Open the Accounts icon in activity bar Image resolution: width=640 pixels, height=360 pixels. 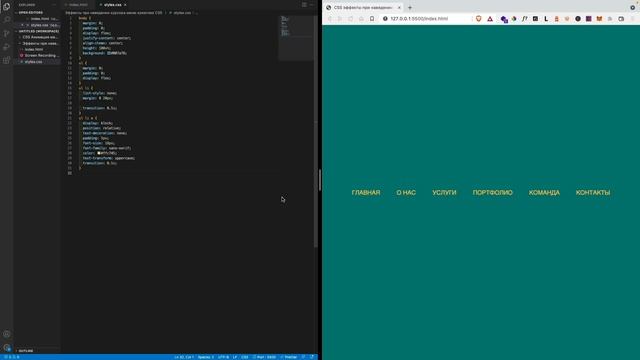7,334
